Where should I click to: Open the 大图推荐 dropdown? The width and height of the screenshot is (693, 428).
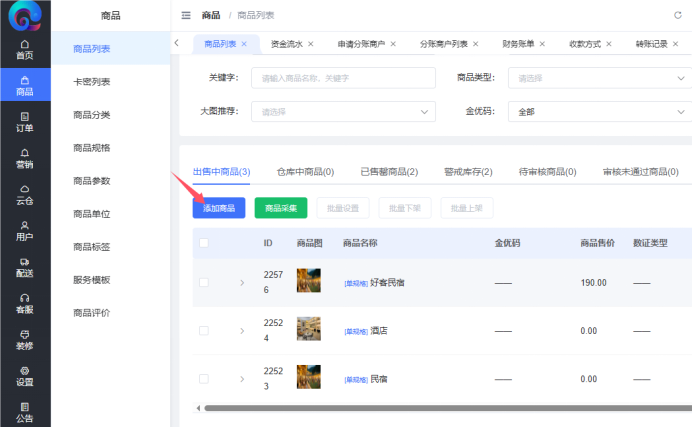(342, 112)
